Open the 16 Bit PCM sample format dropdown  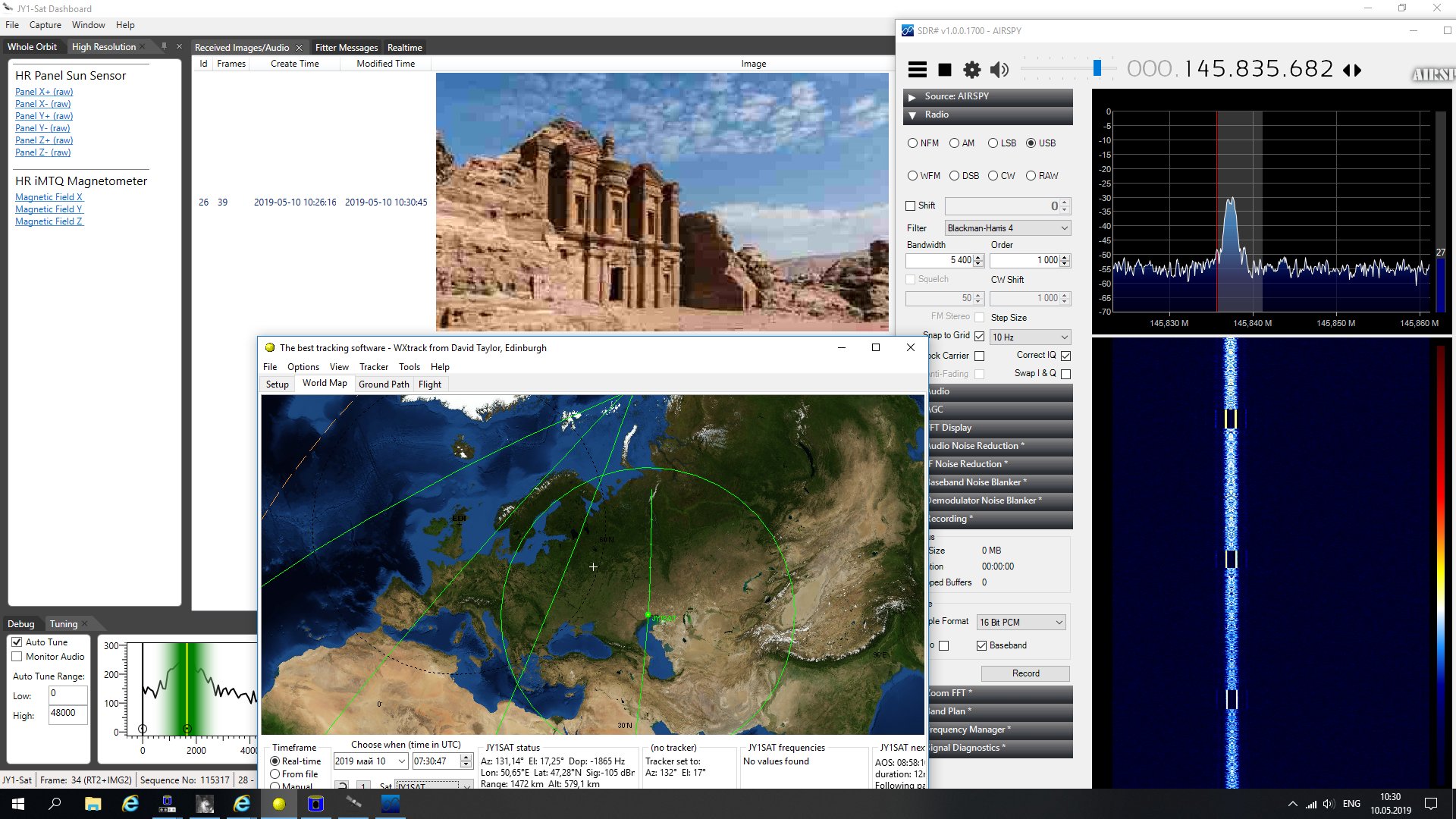(x=1021, y=623)
